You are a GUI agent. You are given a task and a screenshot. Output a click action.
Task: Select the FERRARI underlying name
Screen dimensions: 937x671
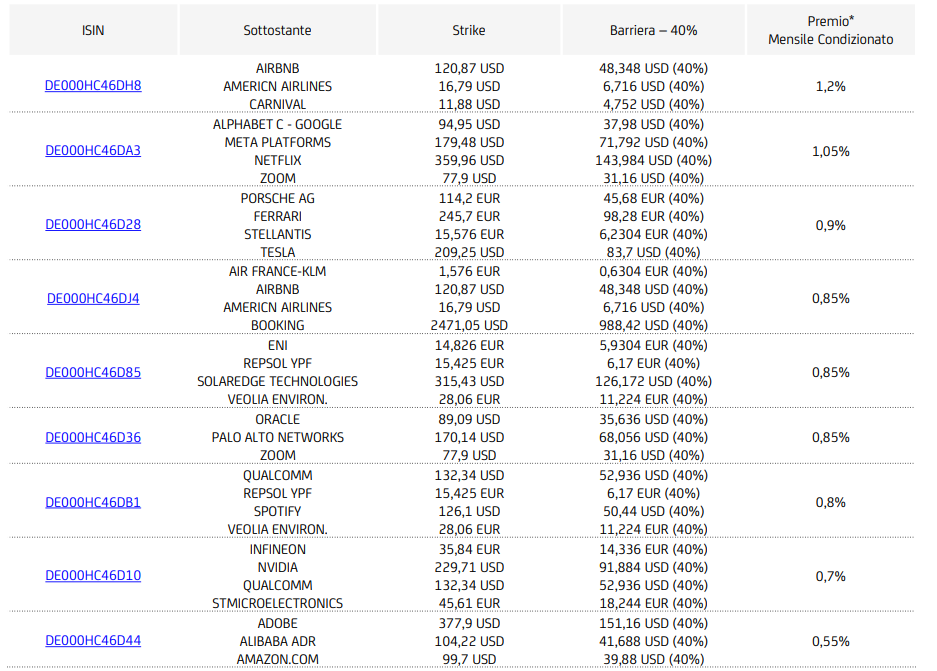click(277, 216)
